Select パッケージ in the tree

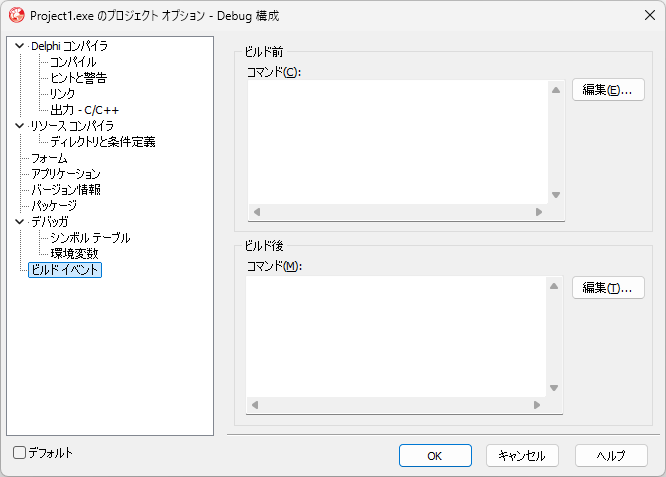click(54, 206)
